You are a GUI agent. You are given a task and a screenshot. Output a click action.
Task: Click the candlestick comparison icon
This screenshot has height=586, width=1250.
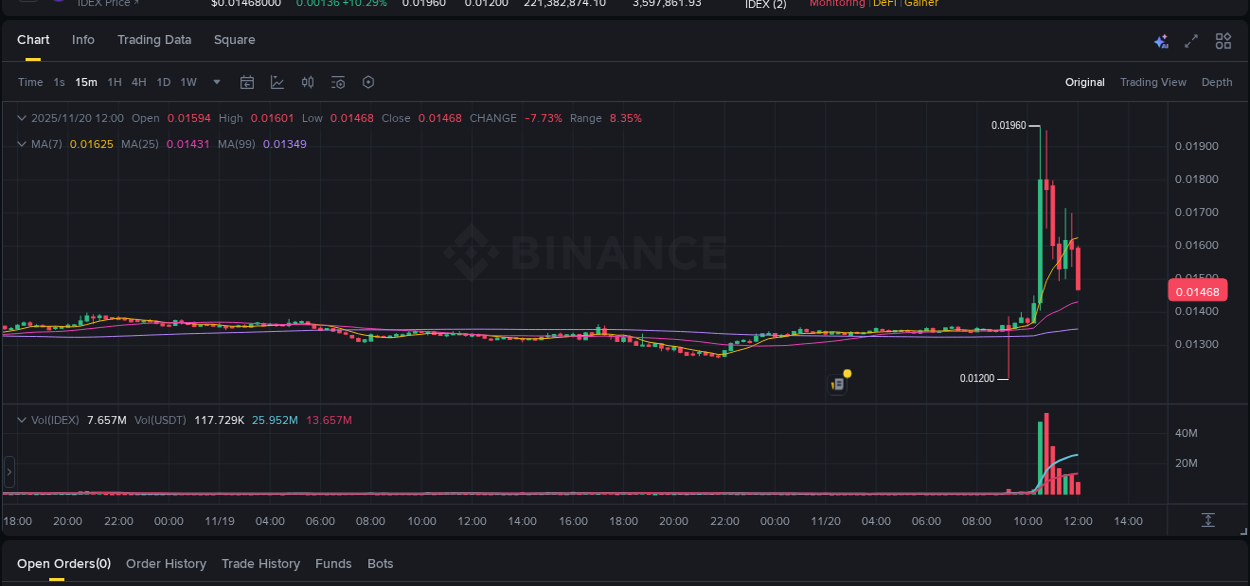(307, 82)
